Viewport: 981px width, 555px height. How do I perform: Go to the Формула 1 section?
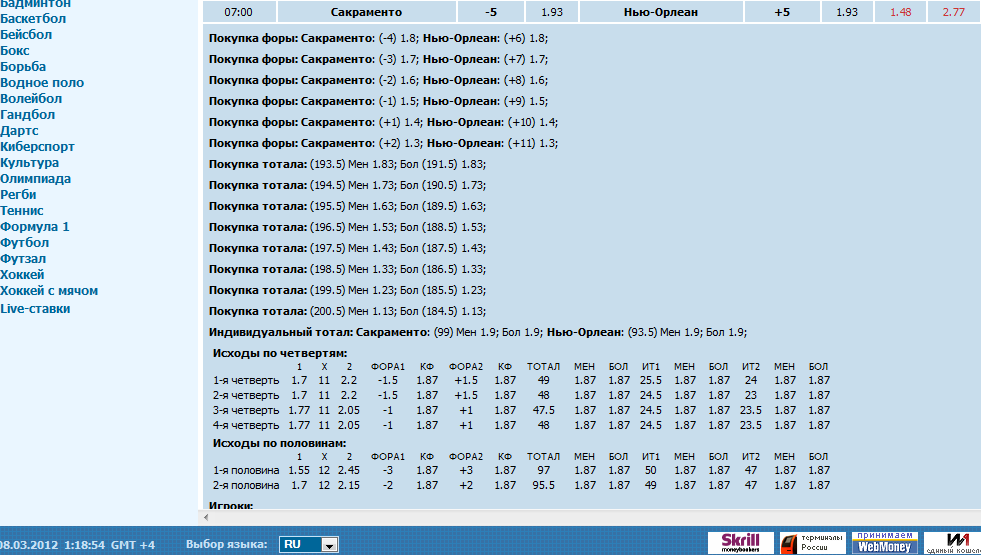click(35, 227)
